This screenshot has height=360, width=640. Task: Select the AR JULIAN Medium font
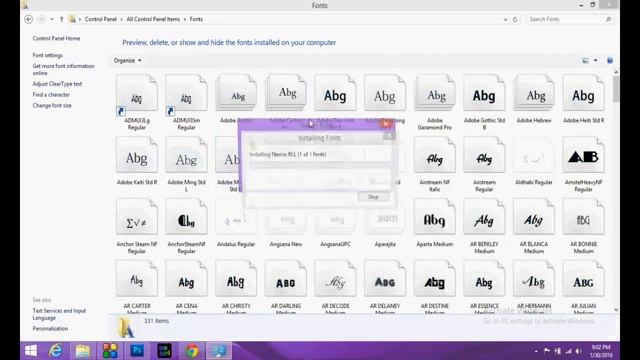pos(584,279)
